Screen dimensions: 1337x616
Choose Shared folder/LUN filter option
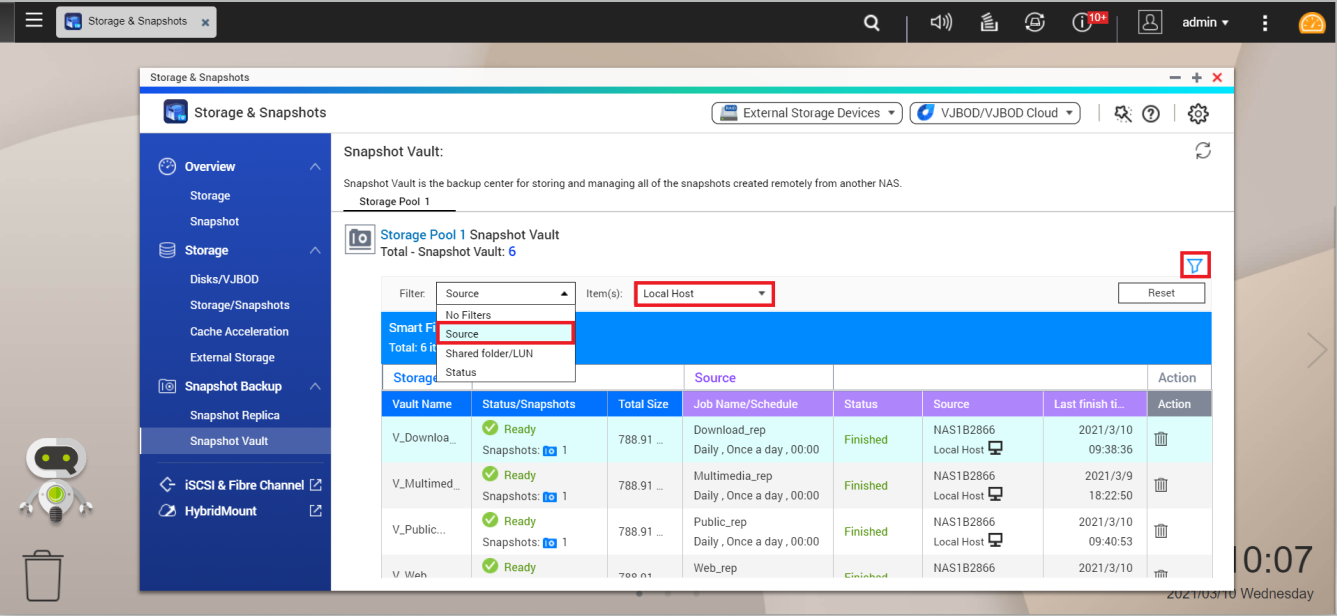[488, 353]
